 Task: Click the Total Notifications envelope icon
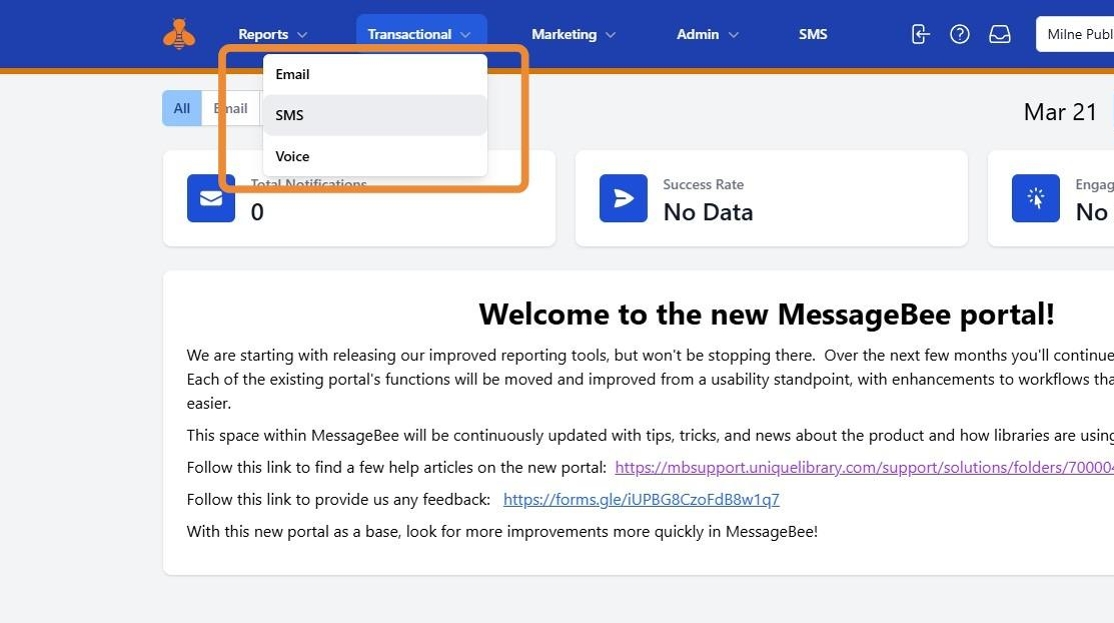click(x=211, y=198)
